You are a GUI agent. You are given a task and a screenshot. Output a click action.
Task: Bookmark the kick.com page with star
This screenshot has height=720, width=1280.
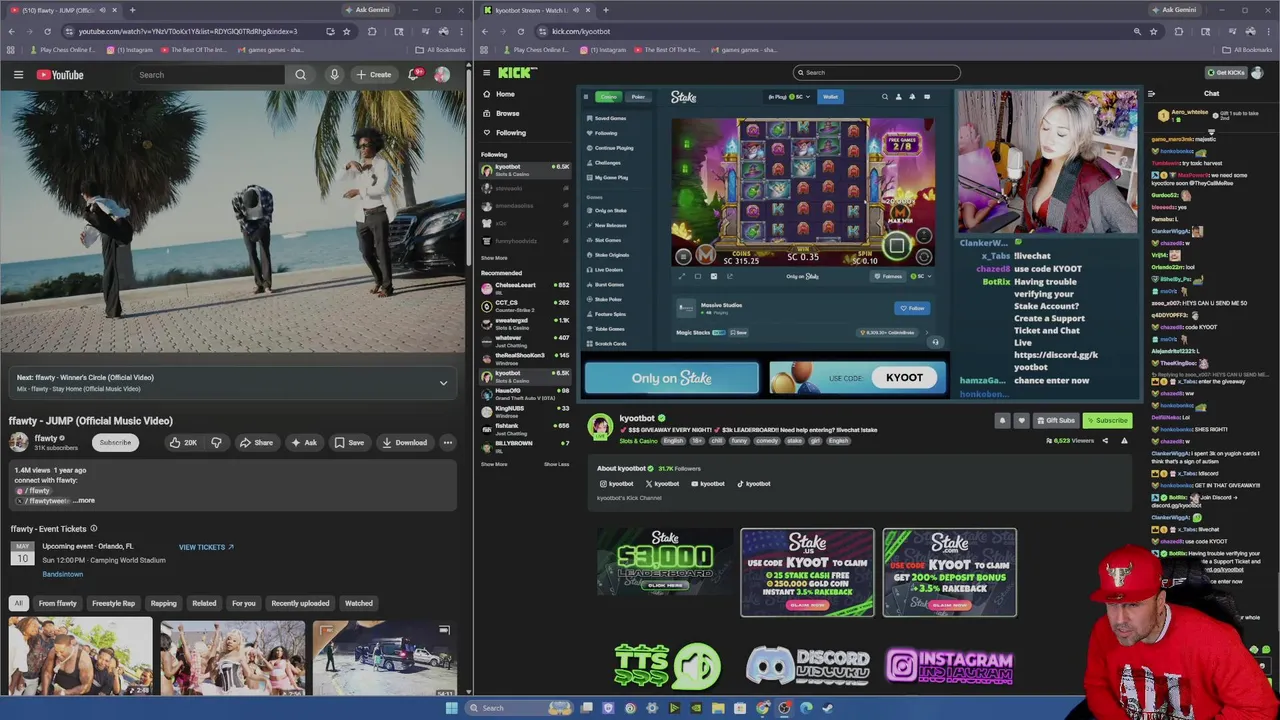(1153, 31)
